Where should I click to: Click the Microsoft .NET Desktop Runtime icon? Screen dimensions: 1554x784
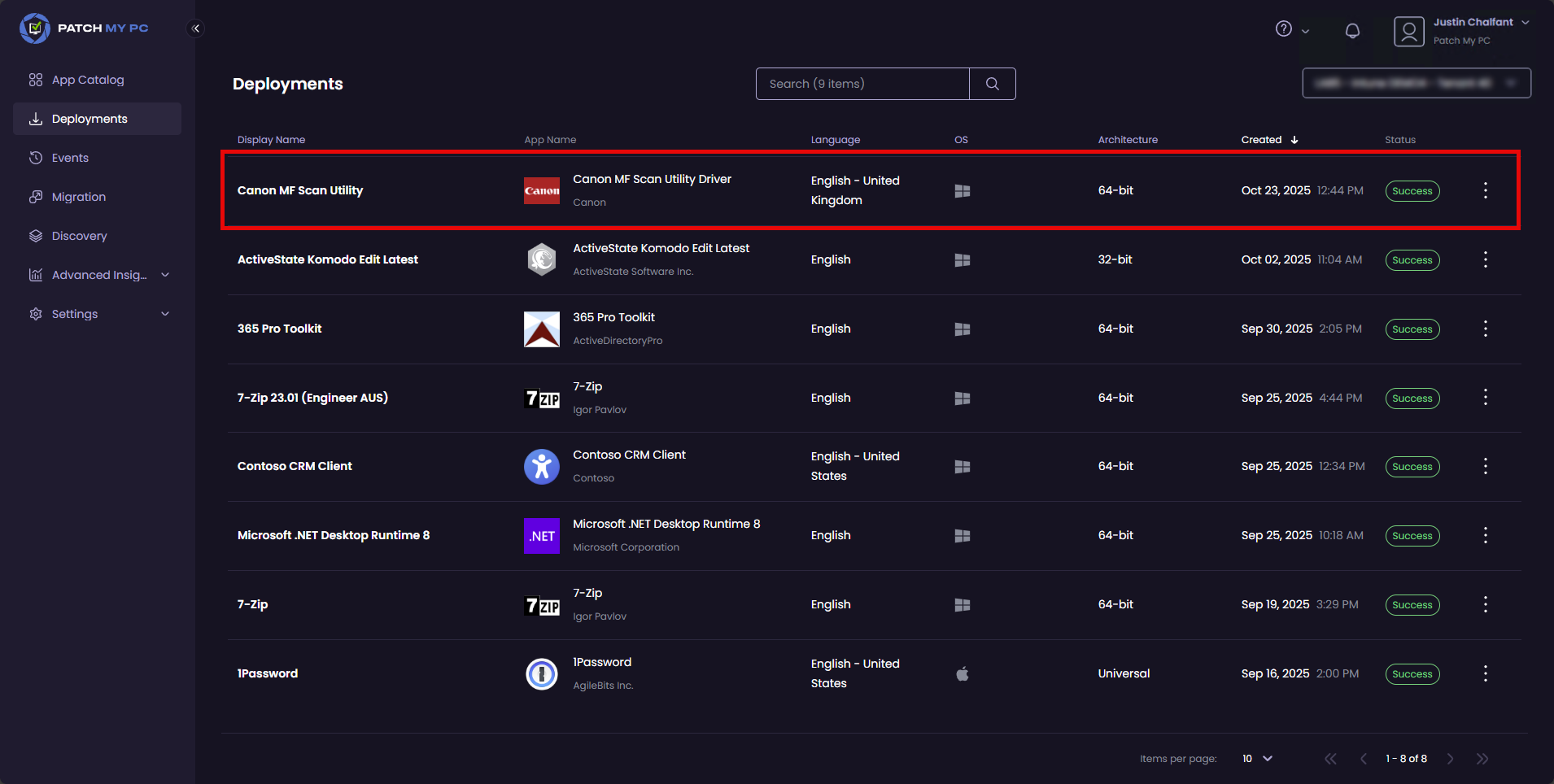pos(541,535)
